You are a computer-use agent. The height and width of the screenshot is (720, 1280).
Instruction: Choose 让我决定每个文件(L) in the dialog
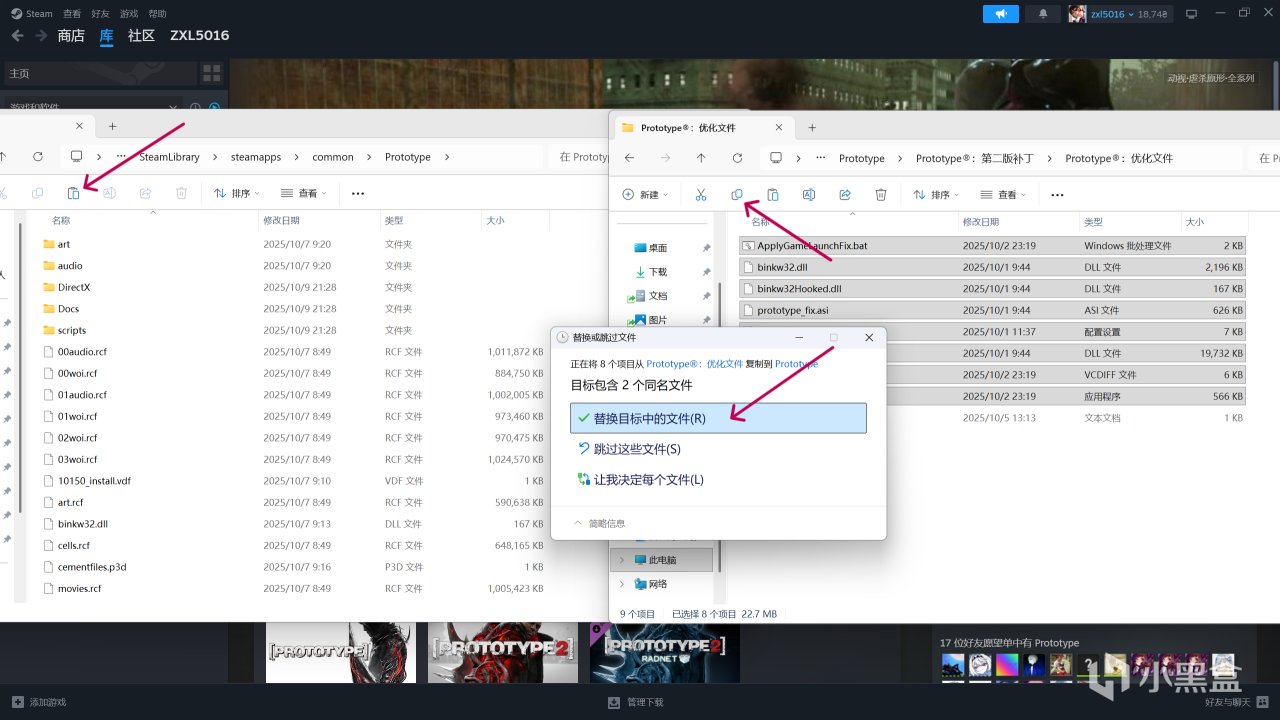[718, 480]
